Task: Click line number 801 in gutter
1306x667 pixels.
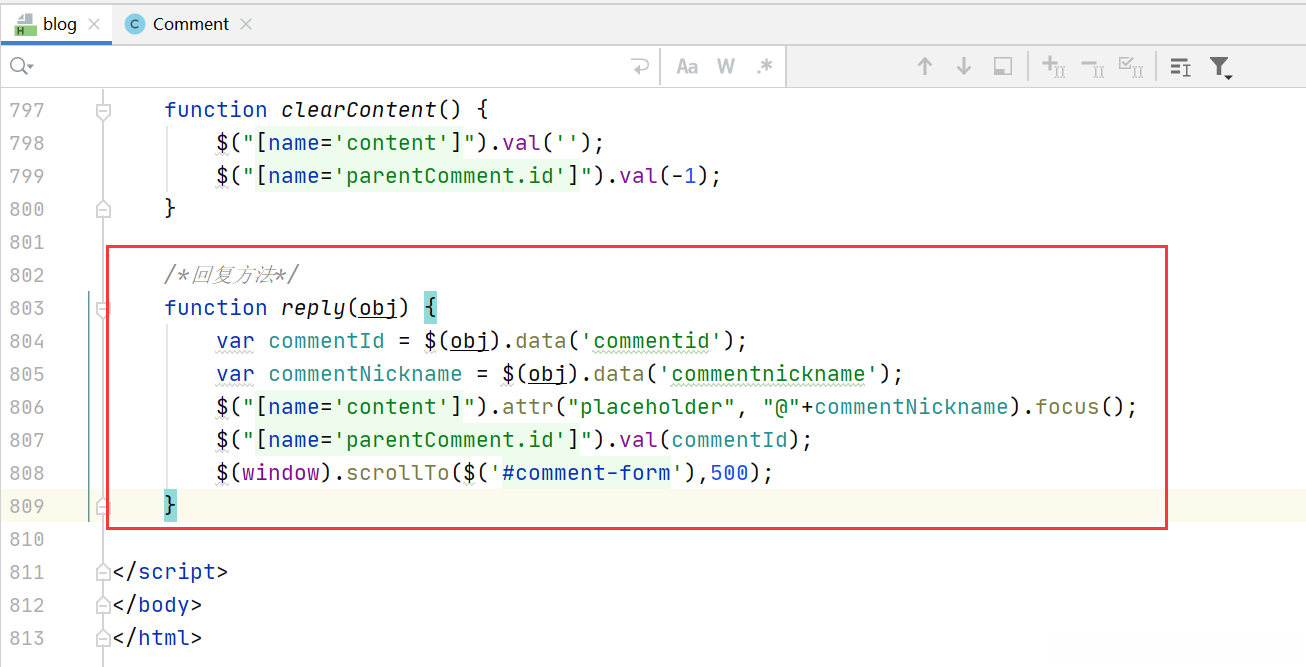Action: [x=27, y=242]
